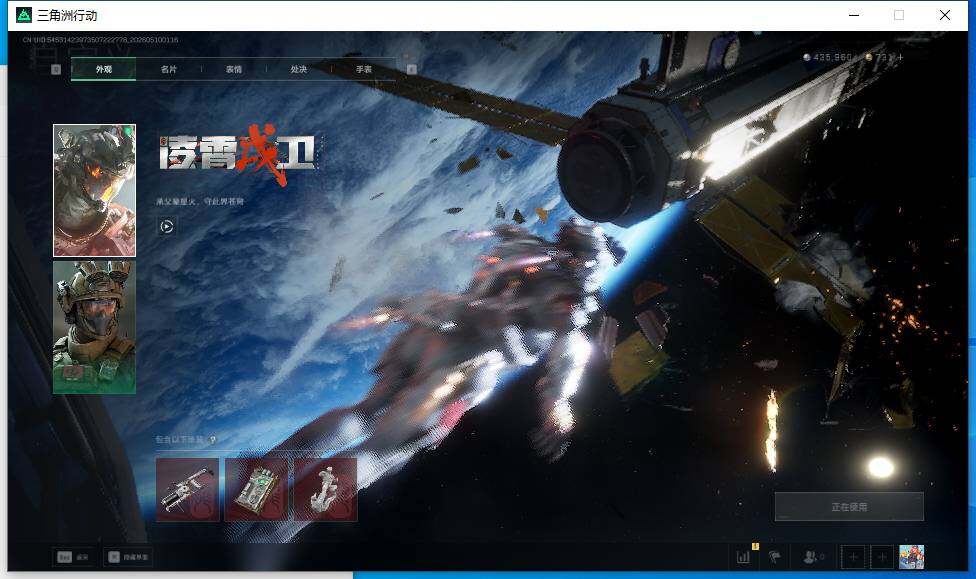Open the stats bar chart icon
Screen dimensions: 976x579
pyautogui.click(x=743, y=557)
